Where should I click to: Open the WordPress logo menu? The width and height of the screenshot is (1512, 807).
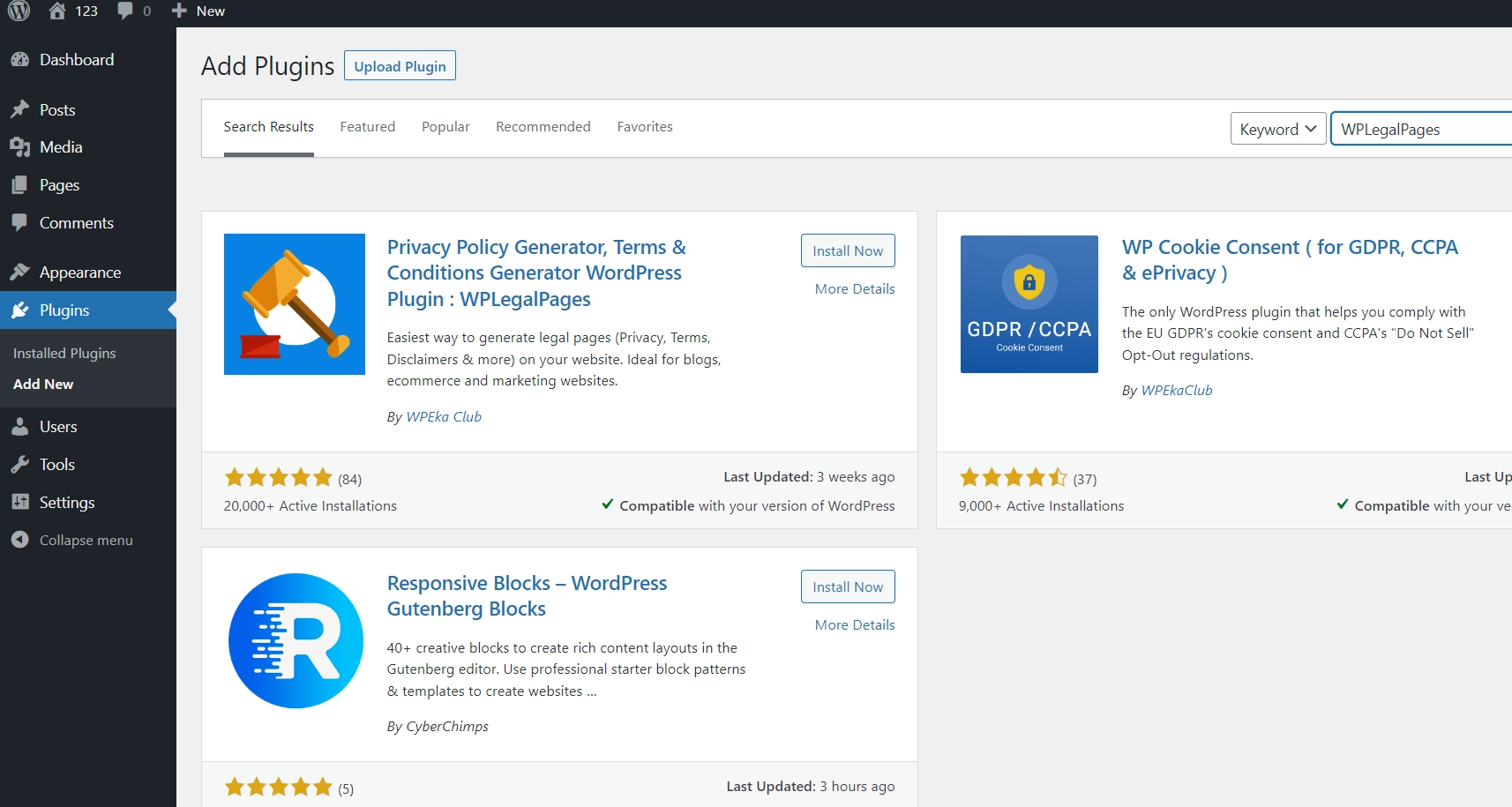18,11
